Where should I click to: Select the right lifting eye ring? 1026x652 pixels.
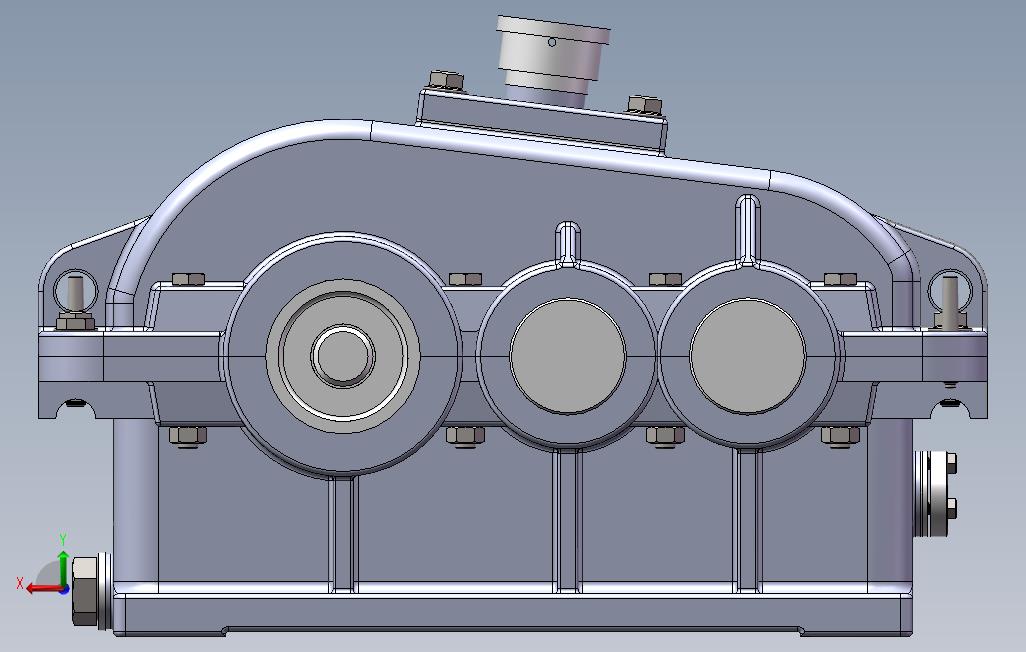click(x=950, y=291)
